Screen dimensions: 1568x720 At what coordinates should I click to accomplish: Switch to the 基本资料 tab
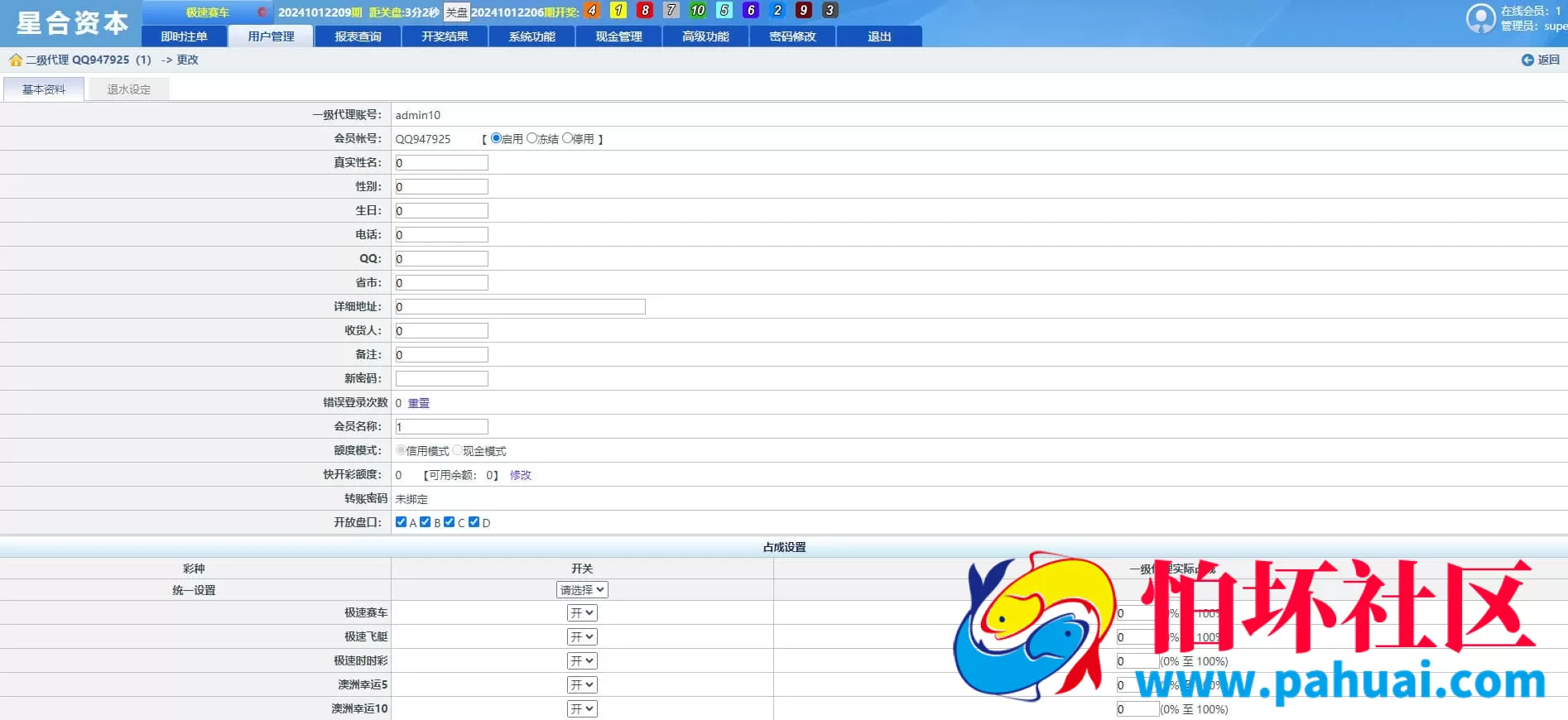click(x=44, y=89)
